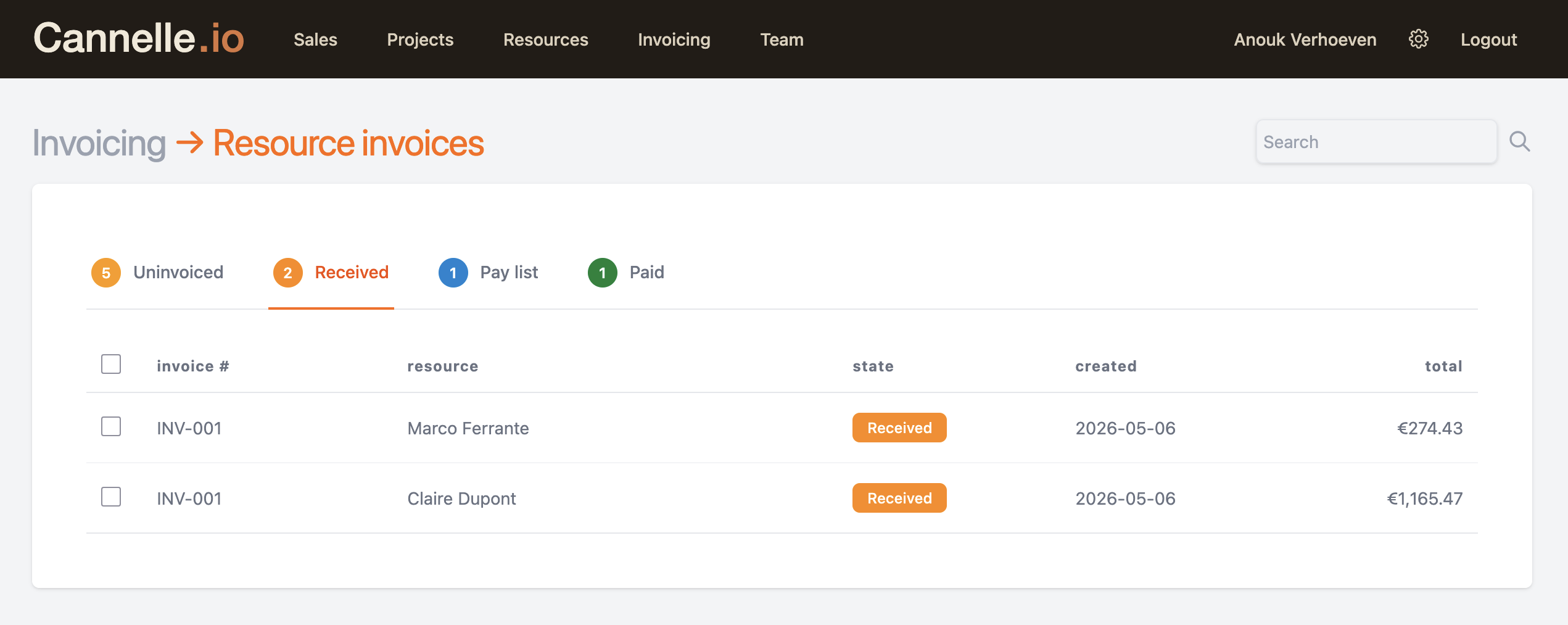Select the Received tab
This screenshot has height=625, width=1568.
click(x=331, y=272)
